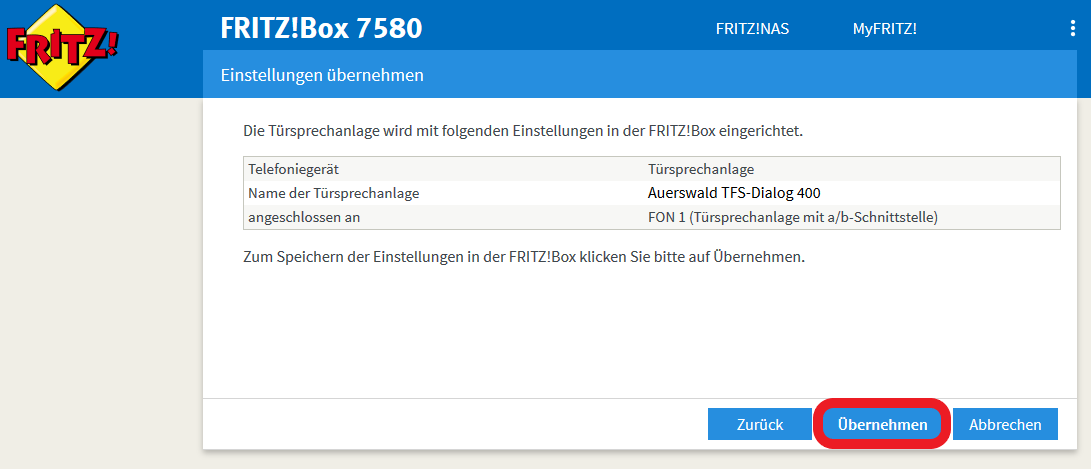
Task: Click the Einstellungen übernehmen heading
Action: [322, 75]
